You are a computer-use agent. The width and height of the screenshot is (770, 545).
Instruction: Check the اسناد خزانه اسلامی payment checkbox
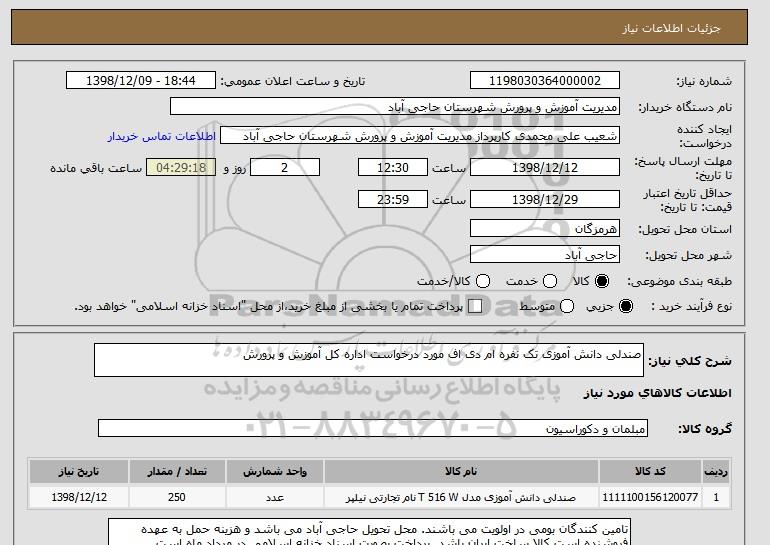[x=475, y=306]
